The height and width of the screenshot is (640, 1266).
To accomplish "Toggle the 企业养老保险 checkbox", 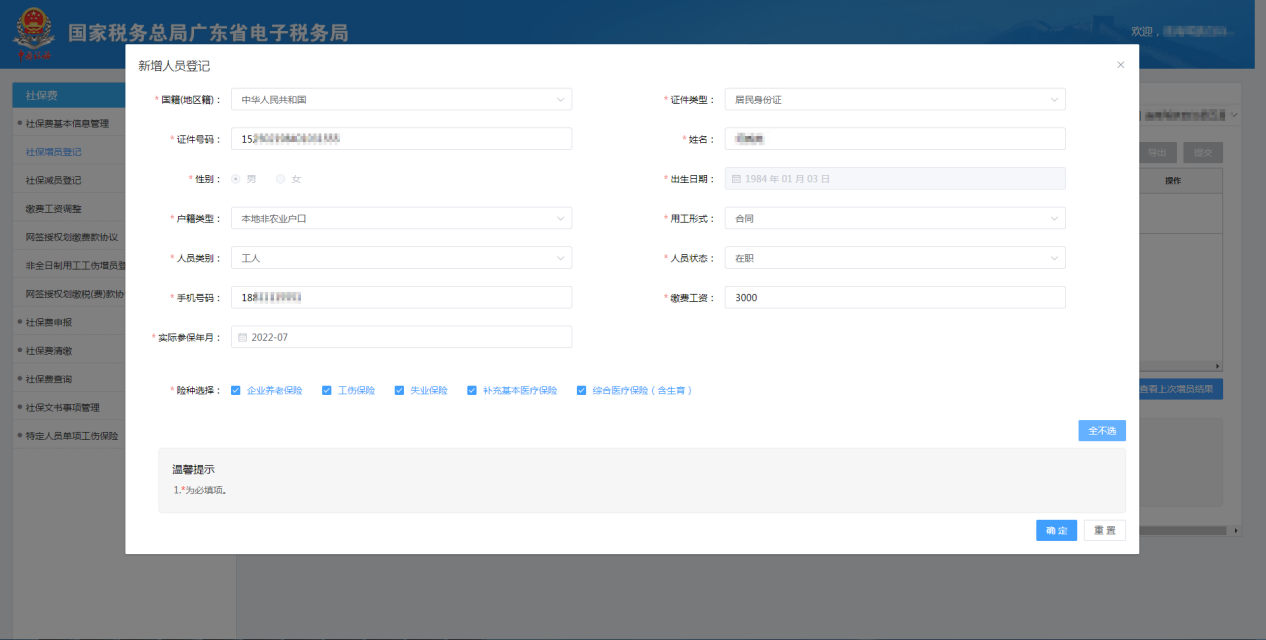I will point(235,391).
